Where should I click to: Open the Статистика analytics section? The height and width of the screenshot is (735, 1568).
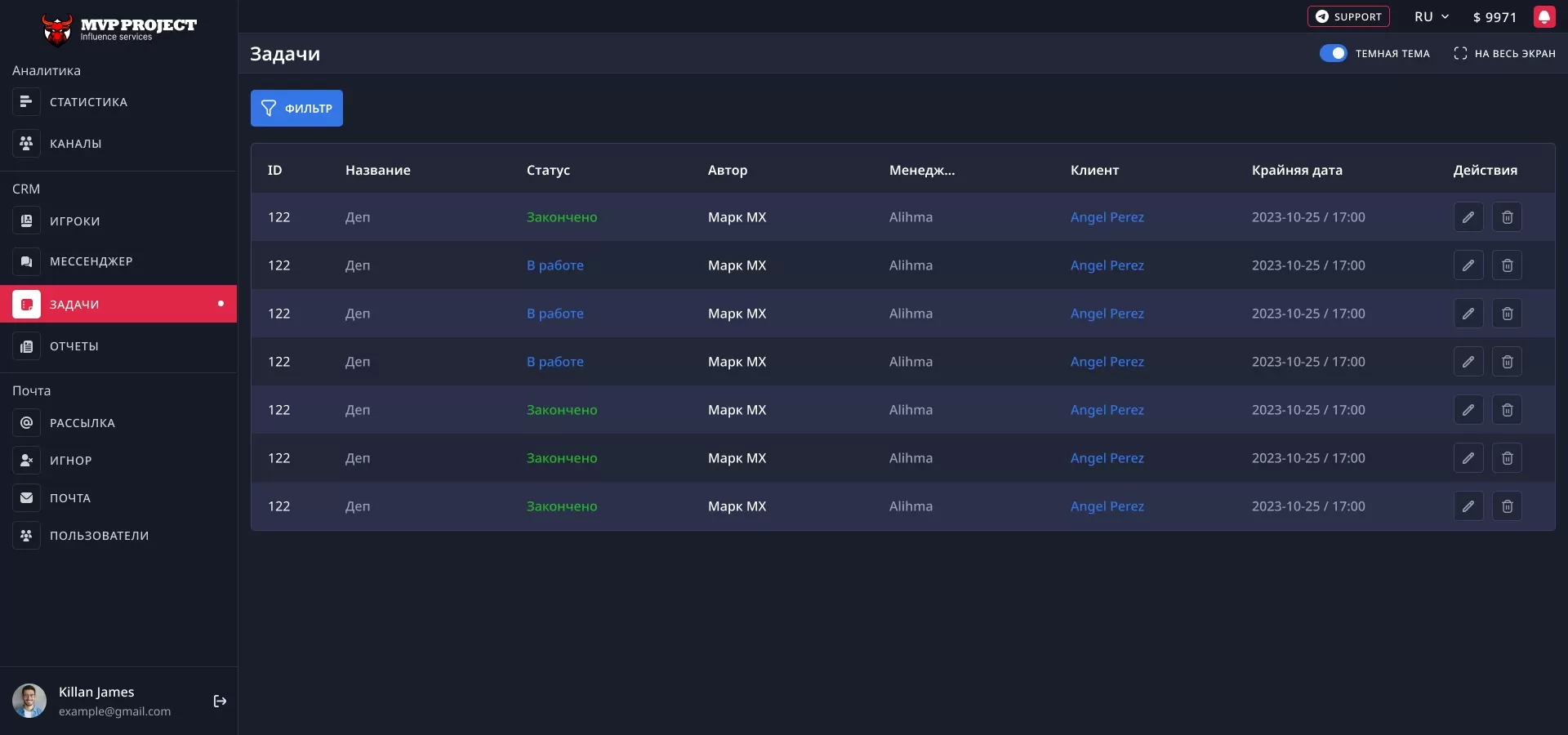(87, 101)
